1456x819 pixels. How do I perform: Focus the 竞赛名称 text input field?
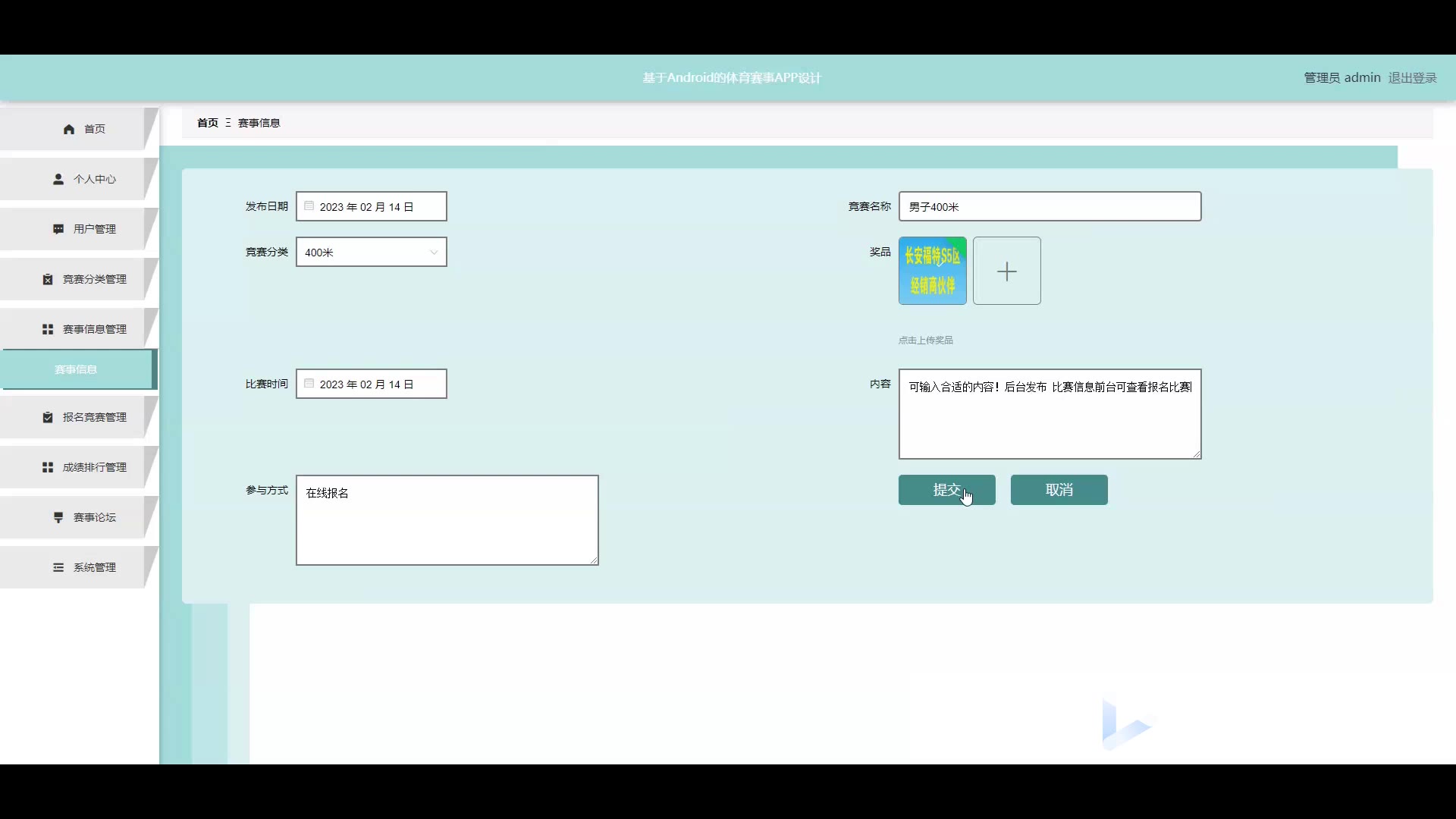coord(1050,207)
